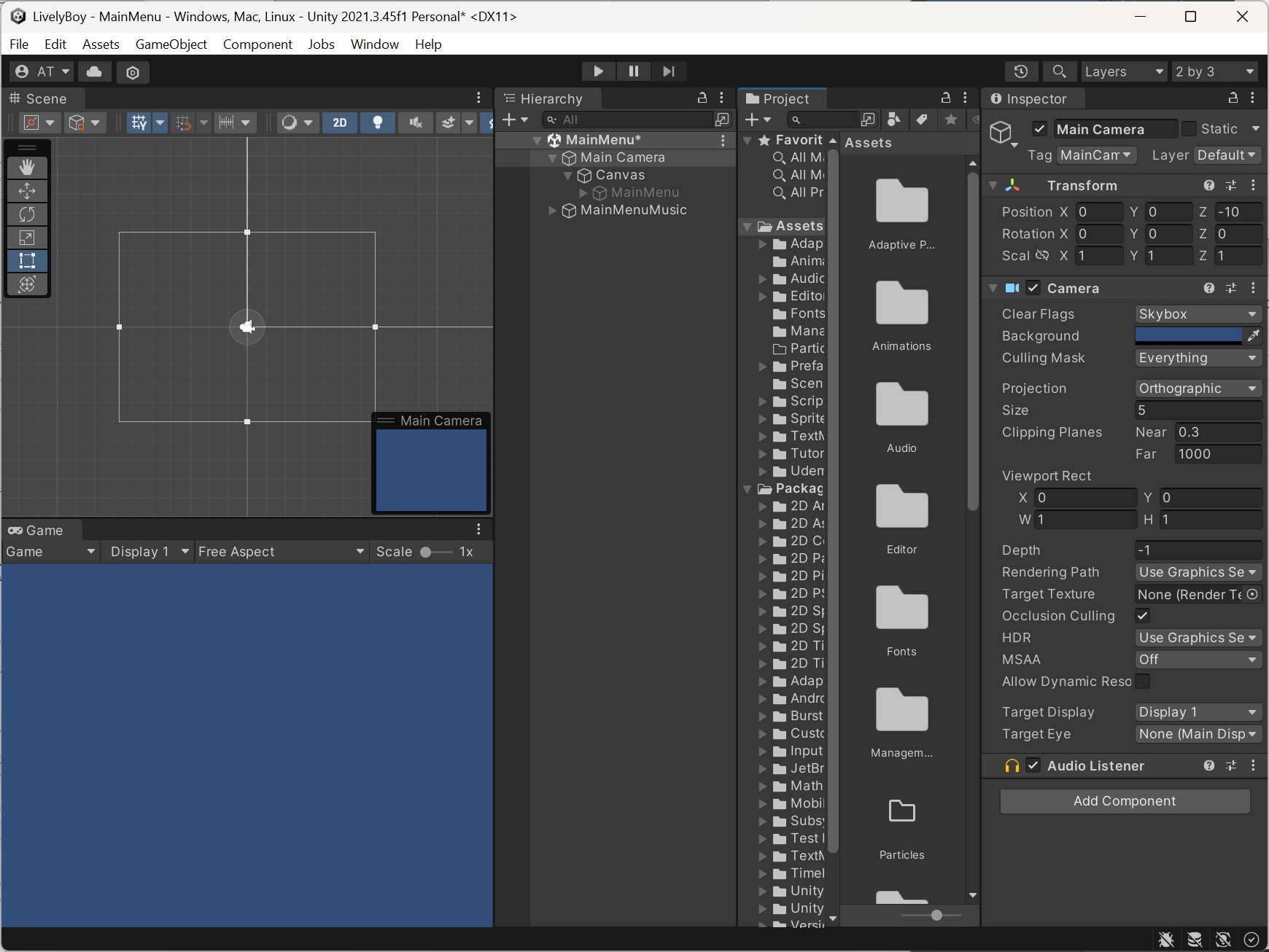The width and height of the screenshot is (1269, 952).
Task: Toggle scene lighting in the Scene toolbar
Action: coord(378,122)
